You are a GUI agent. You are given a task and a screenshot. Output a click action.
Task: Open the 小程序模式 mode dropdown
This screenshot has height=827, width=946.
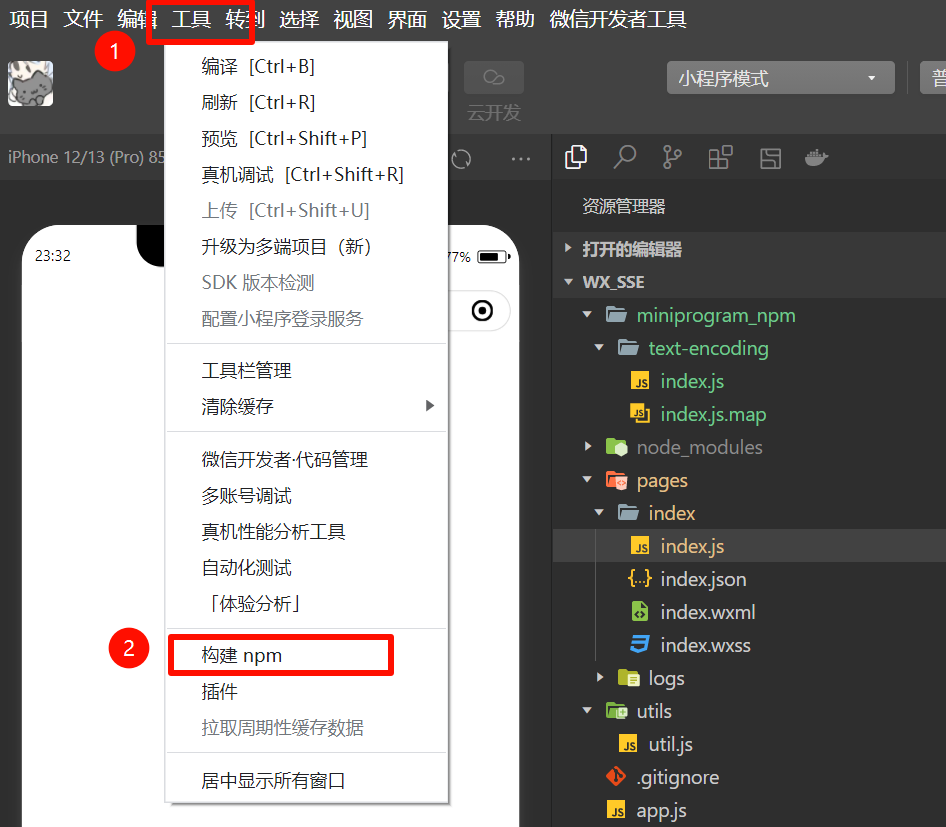pyautogui.click(x=780, y=78)
